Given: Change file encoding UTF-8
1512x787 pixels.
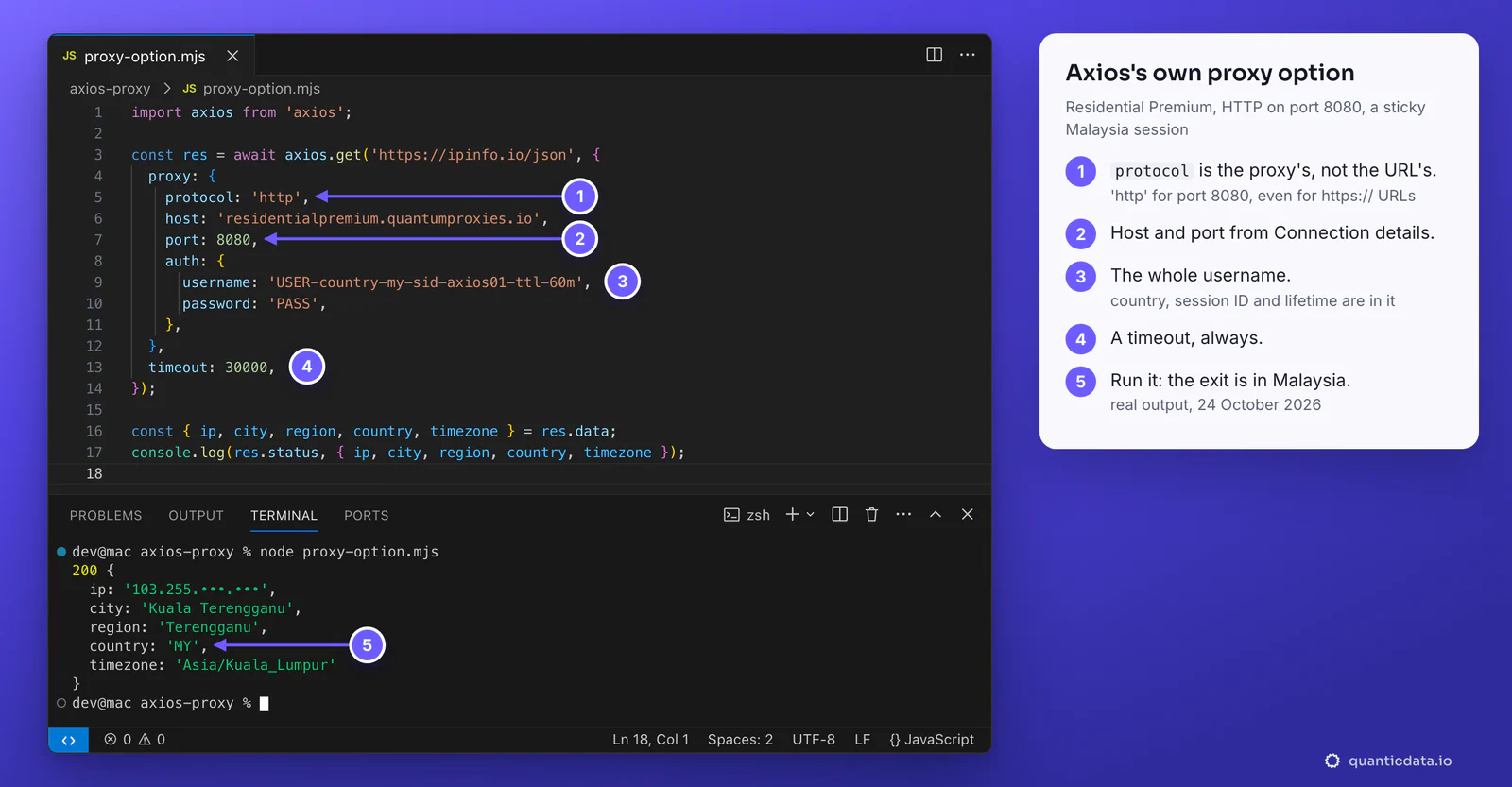Looking at the screenshot, I should tap(814, 740).
